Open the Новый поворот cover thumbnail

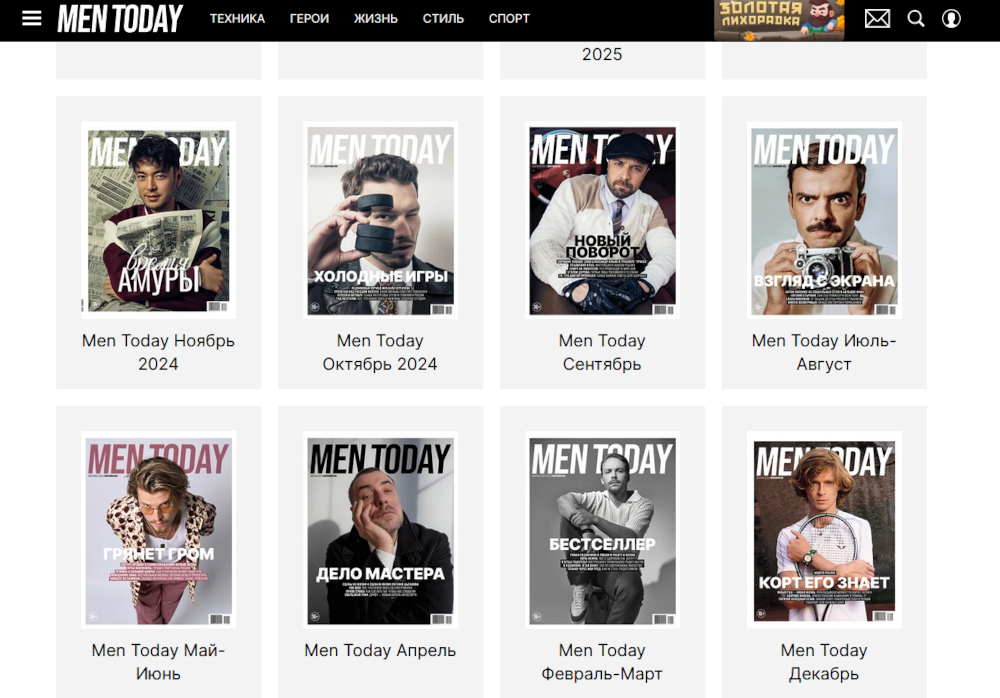click(x=602, y=220)
